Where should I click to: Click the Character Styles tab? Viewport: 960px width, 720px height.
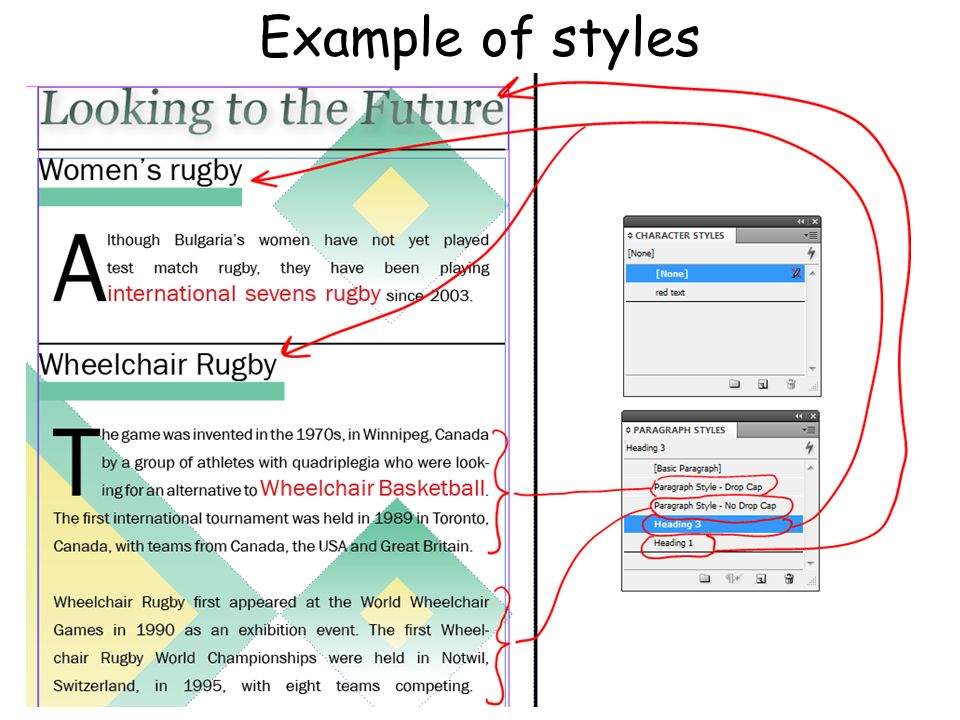[x=680, y=235]
